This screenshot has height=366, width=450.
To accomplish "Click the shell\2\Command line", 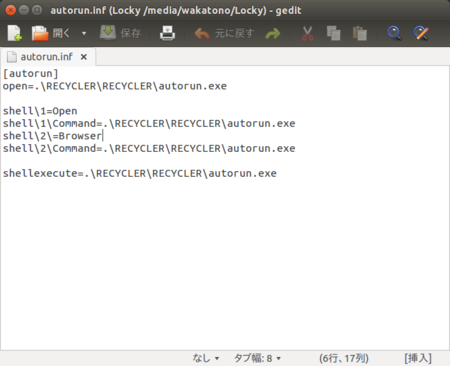I will tap(149, 148).
